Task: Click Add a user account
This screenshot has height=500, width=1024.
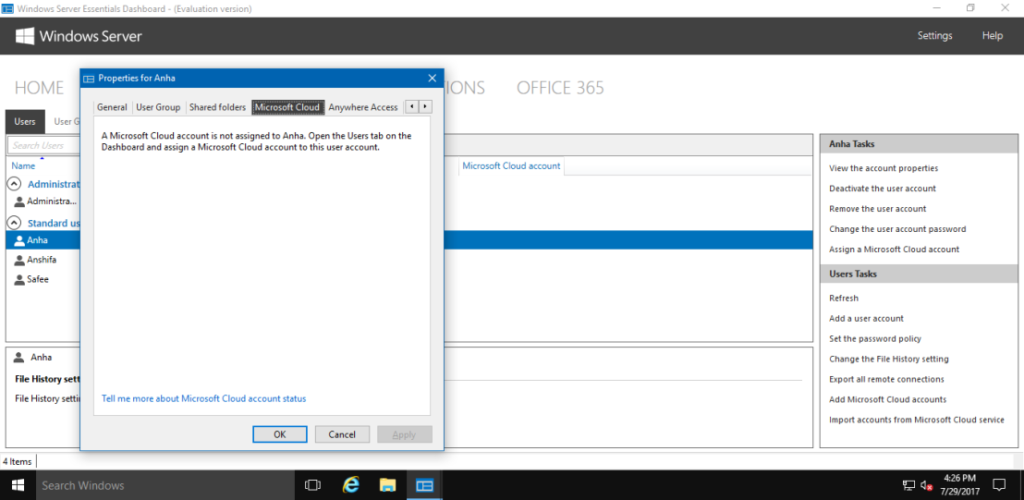Action: click(x=866, y=319)
